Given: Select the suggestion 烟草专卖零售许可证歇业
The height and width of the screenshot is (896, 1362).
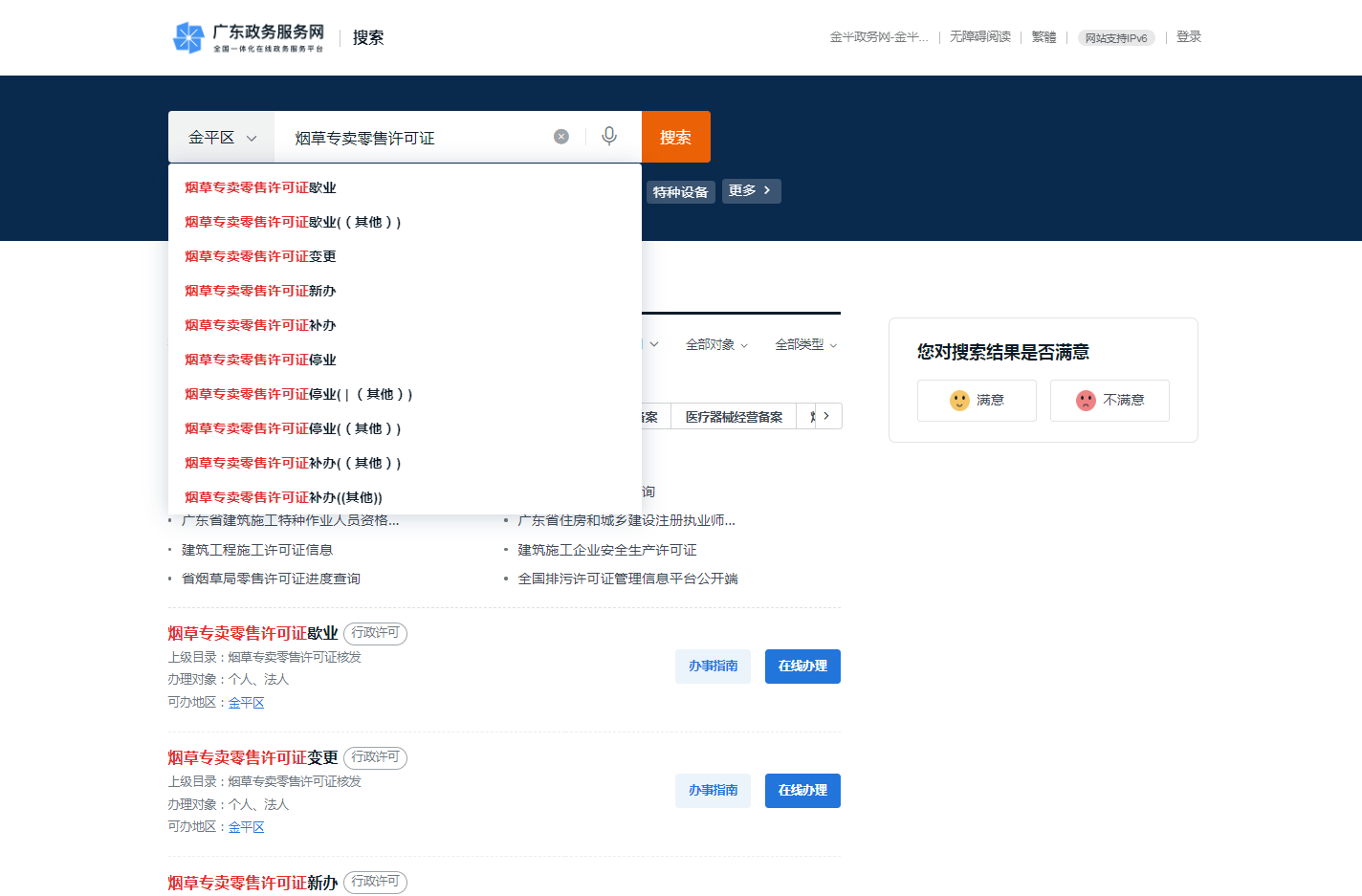Looking at the screenshot, I should 405,187.
